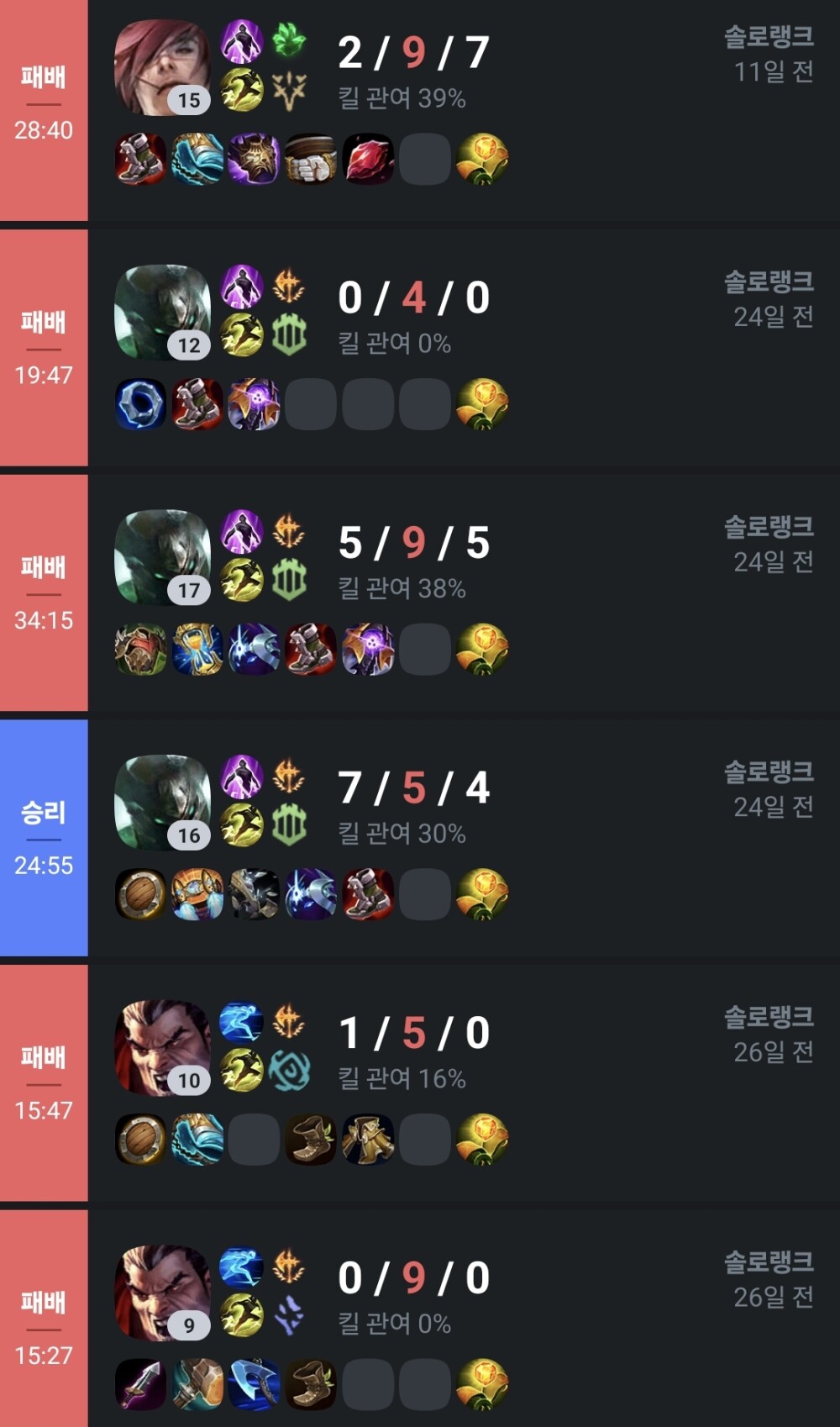Click the 킬 관여 16% text
Screen dimensions: 840x1427
(402, 1078)
